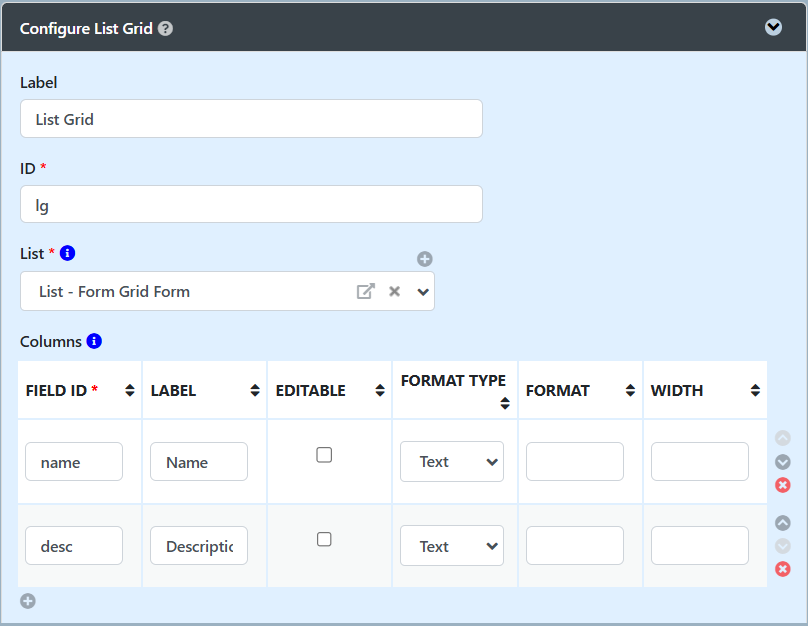Open the List field info icon
This screenshot has width=808, height=626.
point(68,253)
